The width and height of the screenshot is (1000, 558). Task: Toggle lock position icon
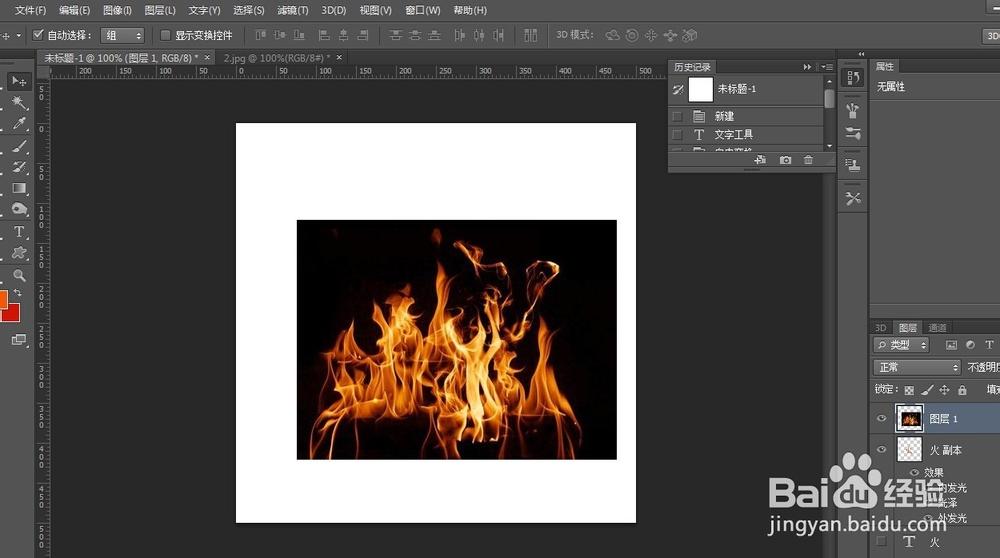coord(945,390)
